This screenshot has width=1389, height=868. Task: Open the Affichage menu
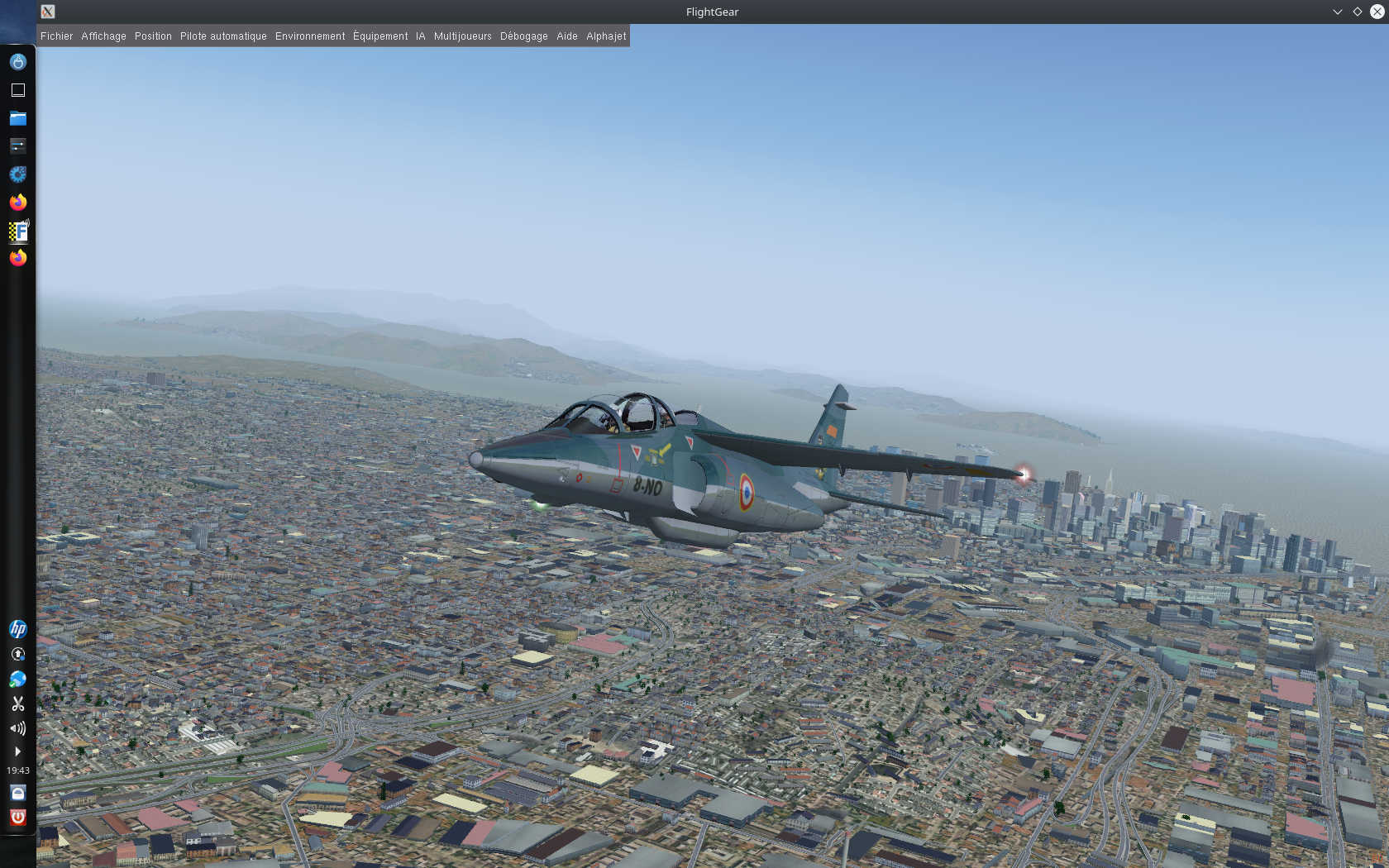(103, 36)
